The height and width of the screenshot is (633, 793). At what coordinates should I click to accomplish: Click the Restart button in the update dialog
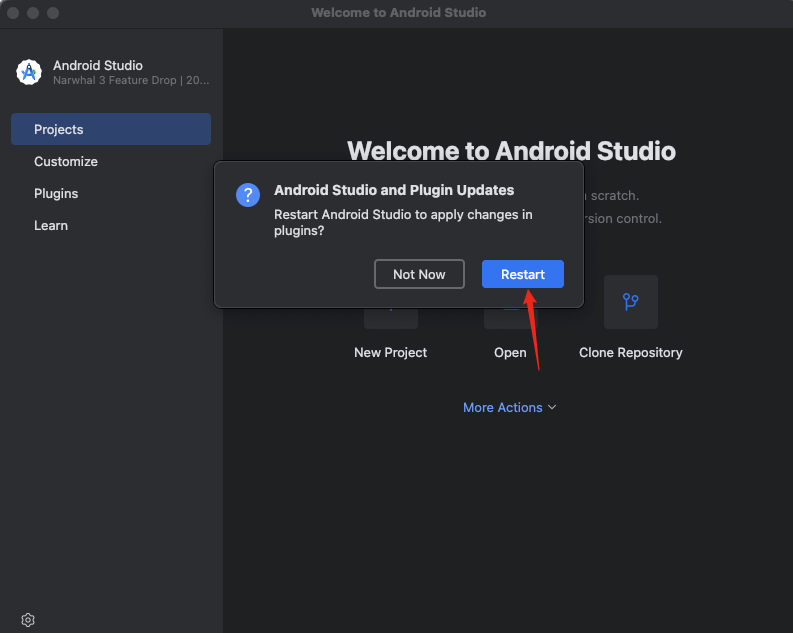click(x=522, y=274)
